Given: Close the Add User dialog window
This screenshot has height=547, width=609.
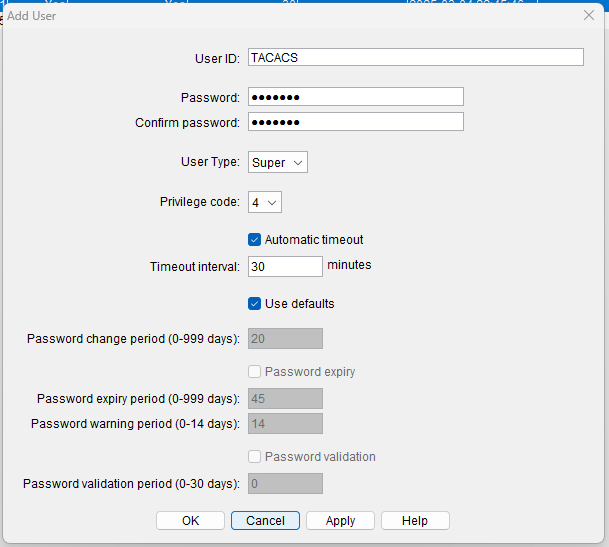Looking at the screenshot, I should [x=589, y=15].
